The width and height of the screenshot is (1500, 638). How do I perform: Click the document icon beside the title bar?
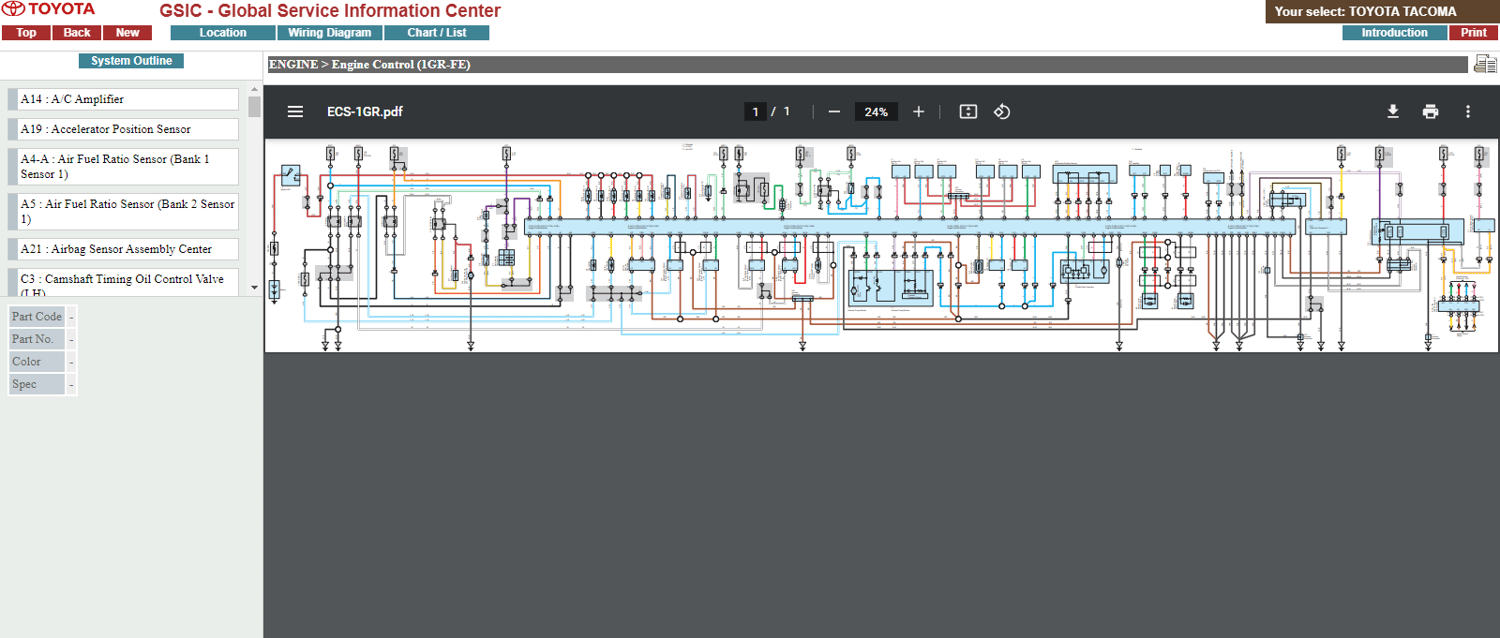pos(1485,65)
